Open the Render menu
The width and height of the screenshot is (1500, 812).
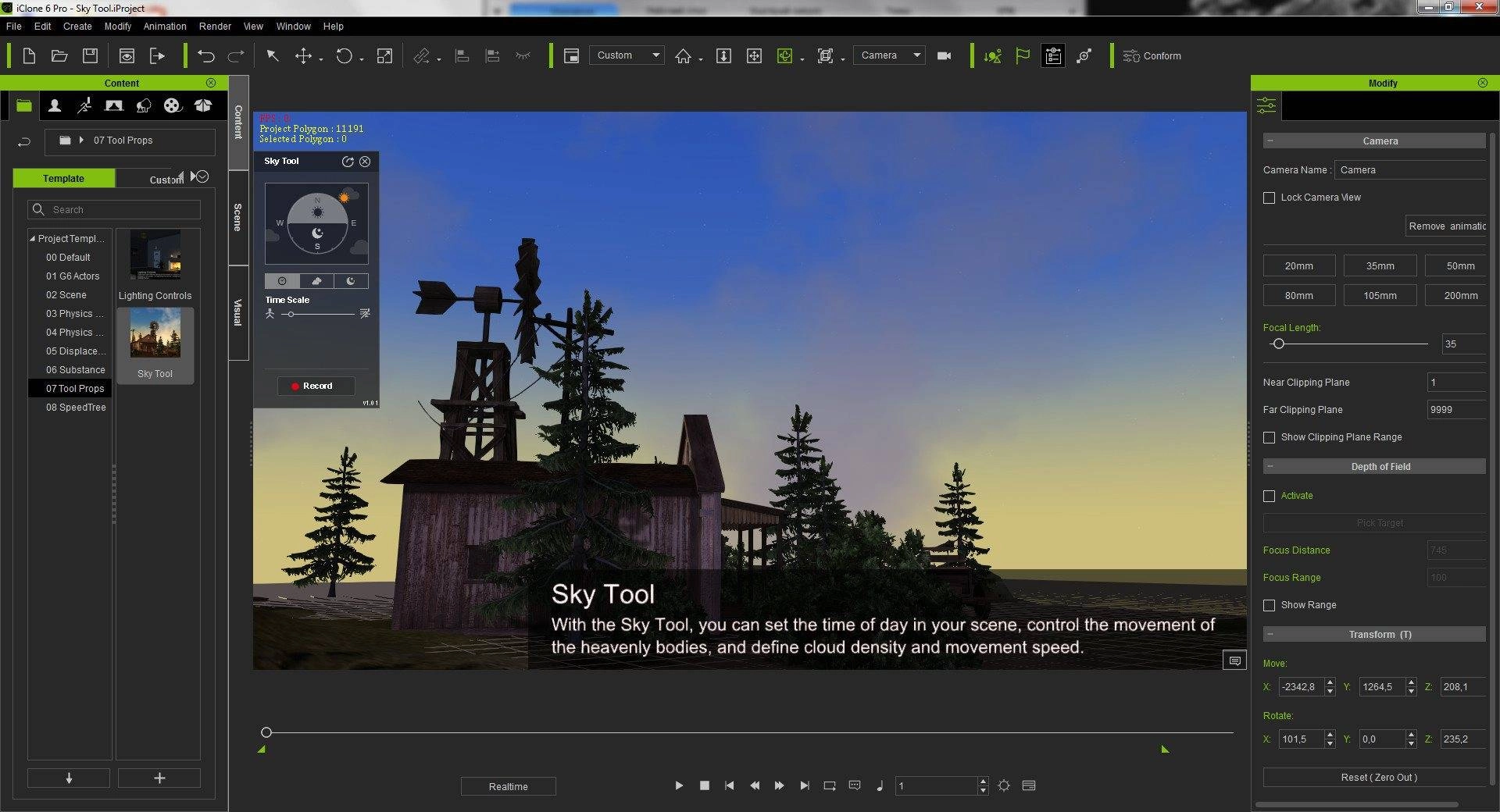coord(215,27)
